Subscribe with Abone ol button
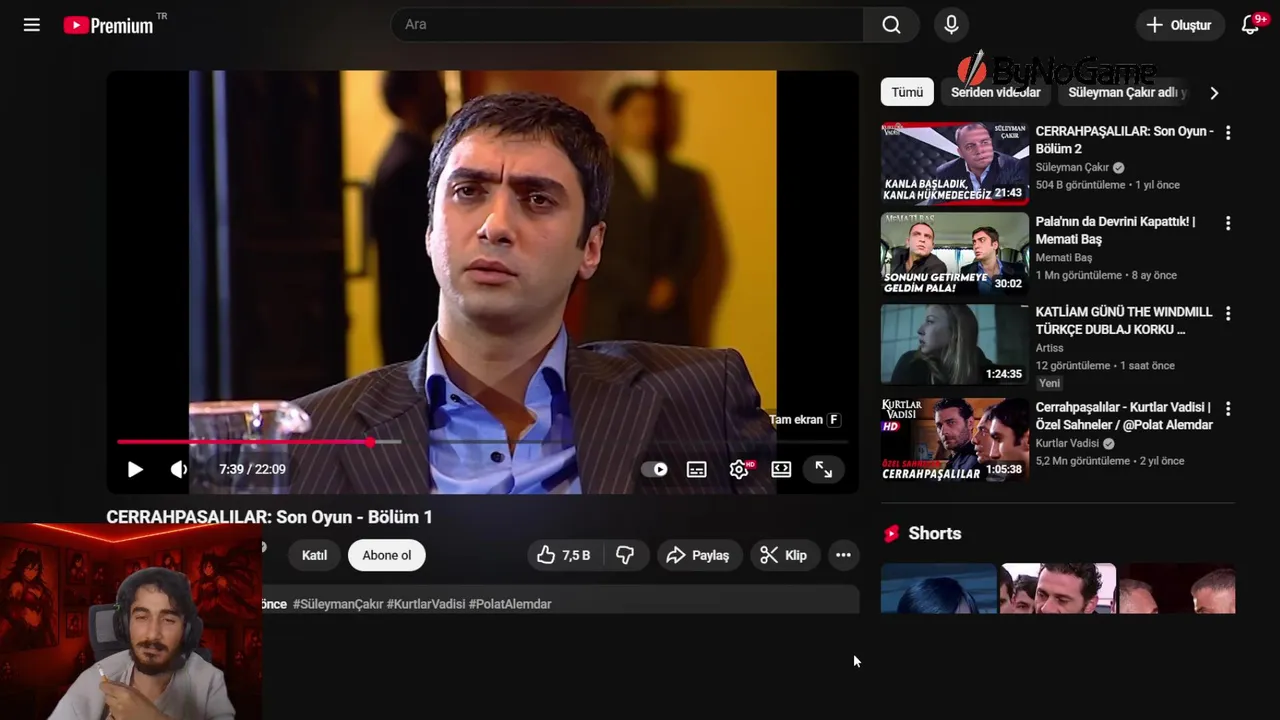Image resolution: width=1280 pixels, height=720 pixels. [x=387, y=555]
